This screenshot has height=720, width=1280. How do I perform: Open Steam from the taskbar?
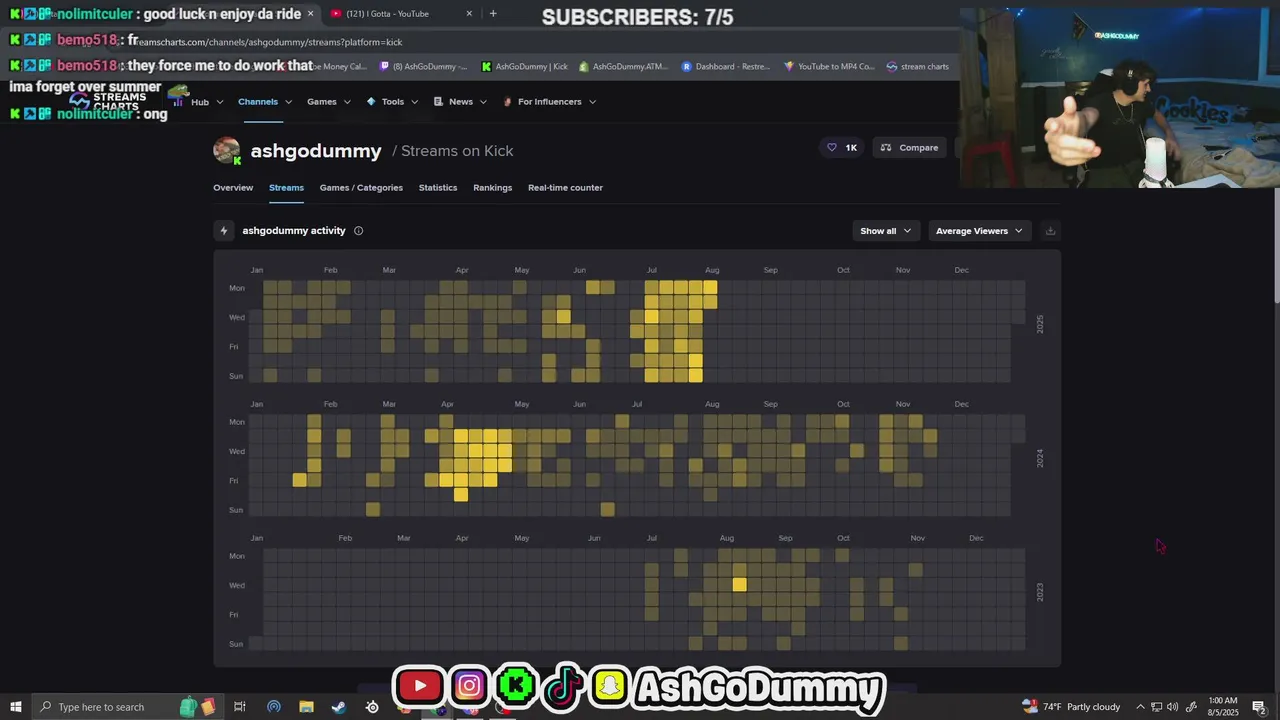coord(339,707)
